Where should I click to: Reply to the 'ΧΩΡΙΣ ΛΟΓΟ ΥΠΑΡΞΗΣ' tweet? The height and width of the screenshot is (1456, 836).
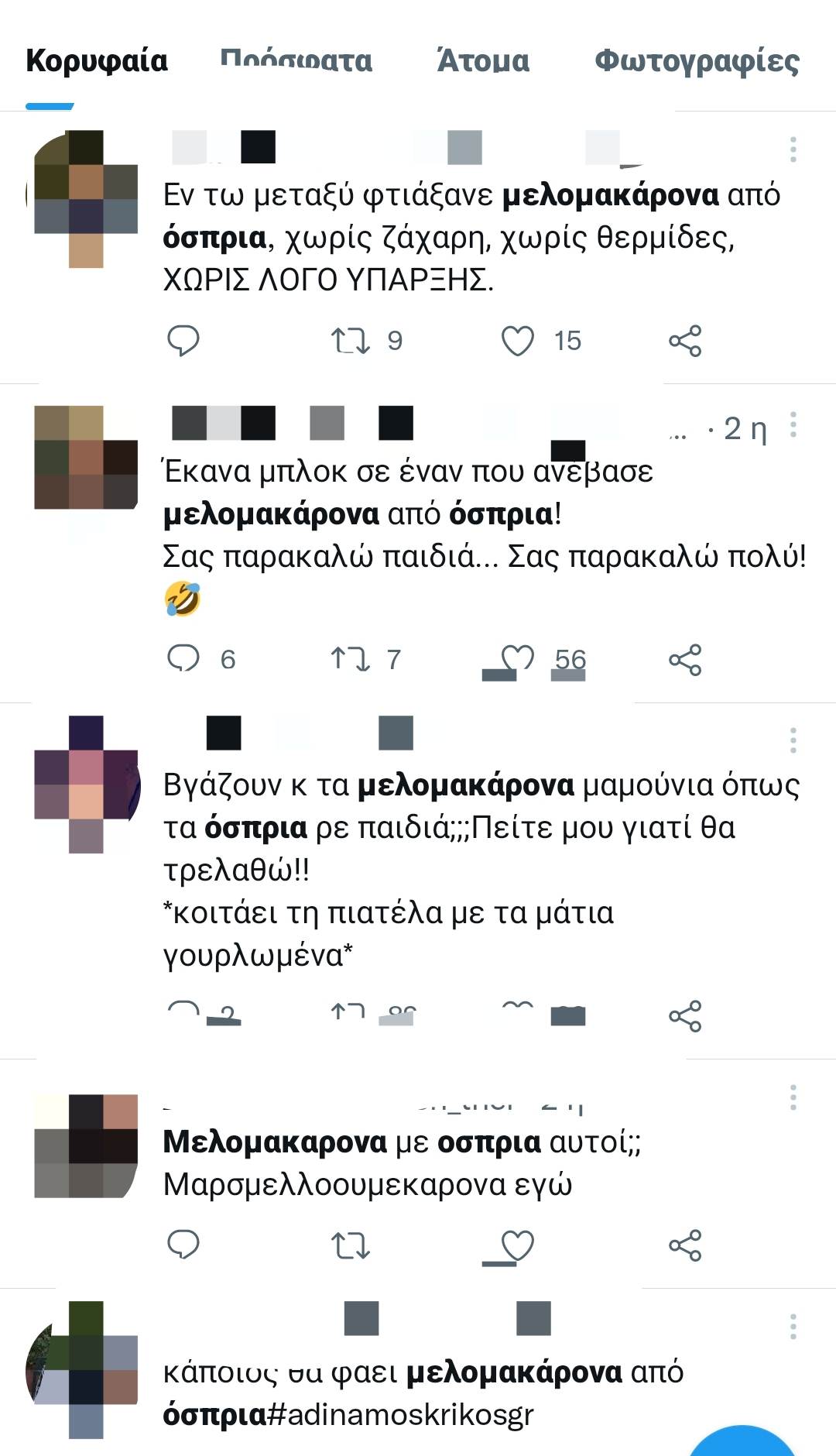[183, 341]
